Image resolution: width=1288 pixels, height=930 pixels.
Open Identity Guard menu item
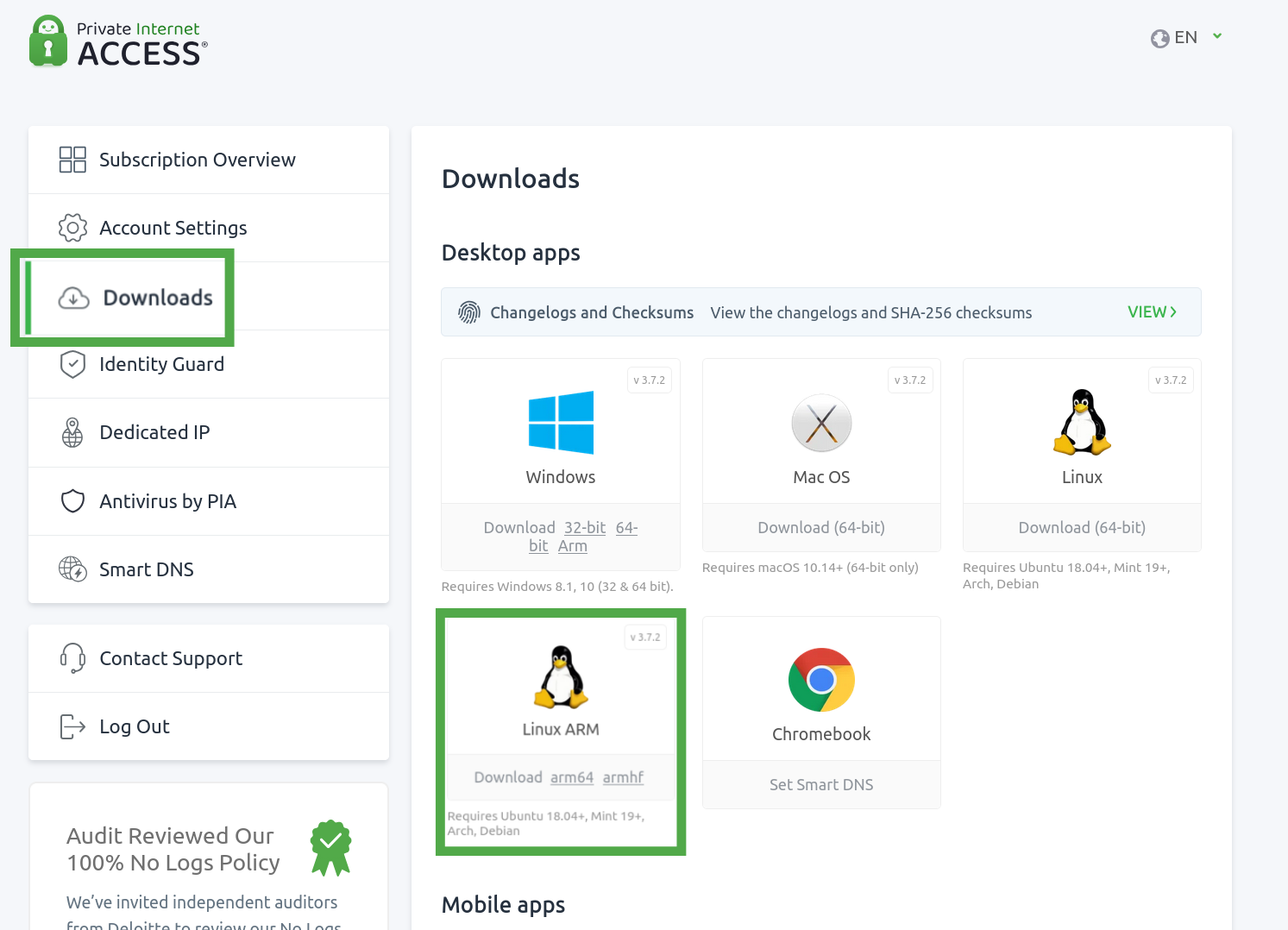tap(209, 364)
